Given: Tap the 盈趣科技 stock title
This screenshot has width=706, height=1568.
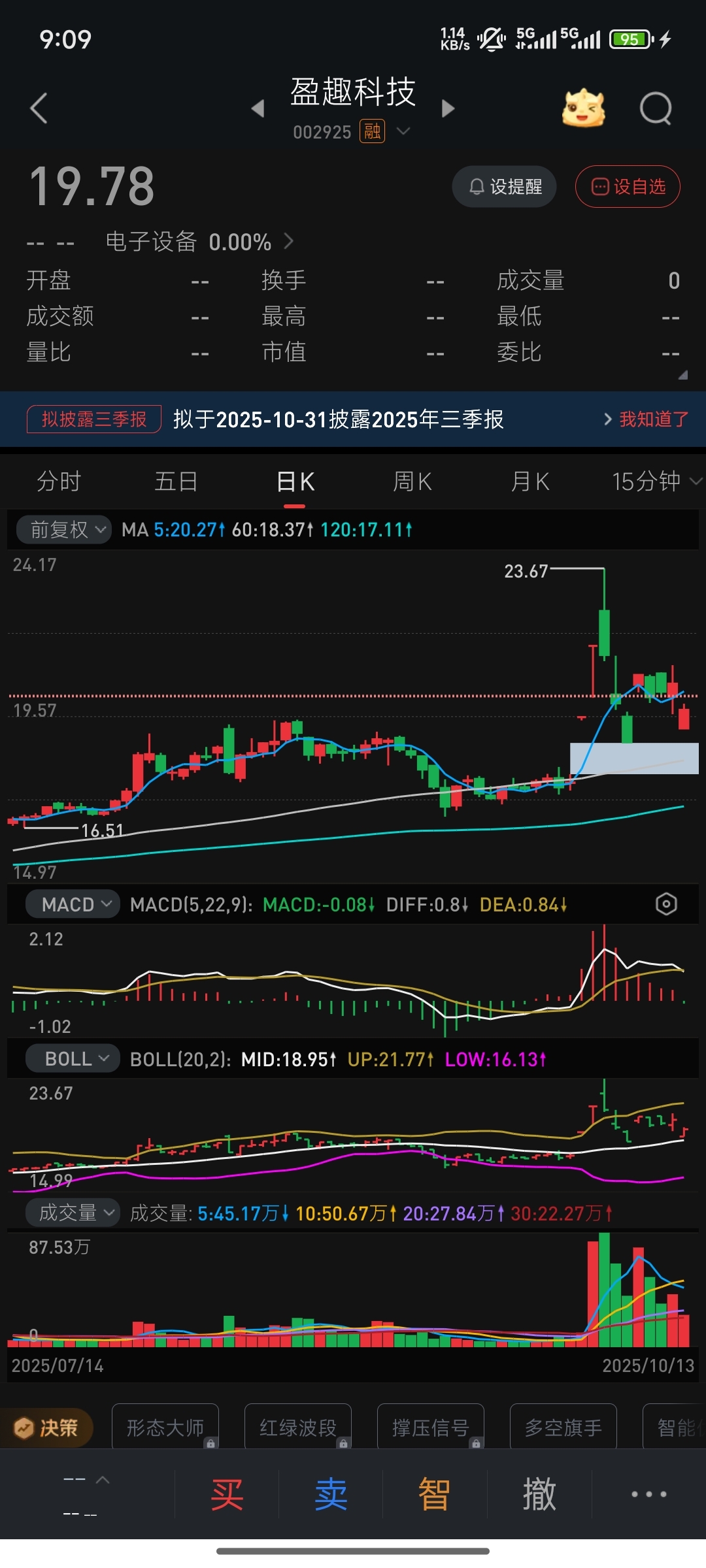Looking at the screenshot, I should (353, 91).
